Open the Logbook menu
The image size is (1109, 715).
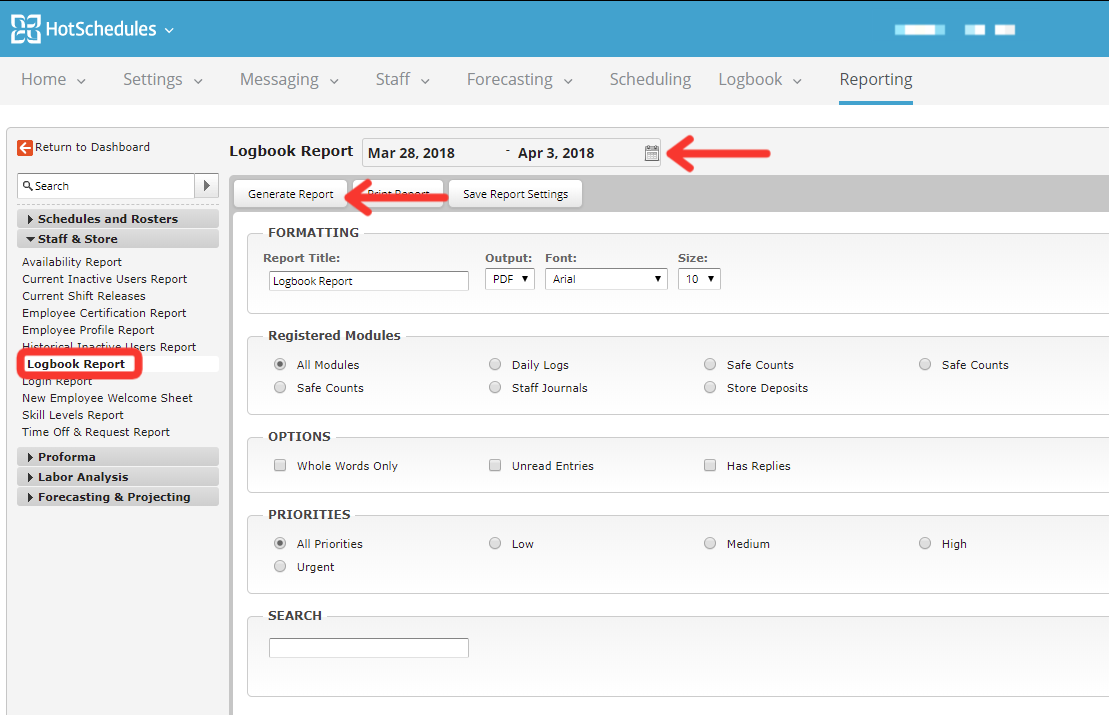[x=760, y=80]
